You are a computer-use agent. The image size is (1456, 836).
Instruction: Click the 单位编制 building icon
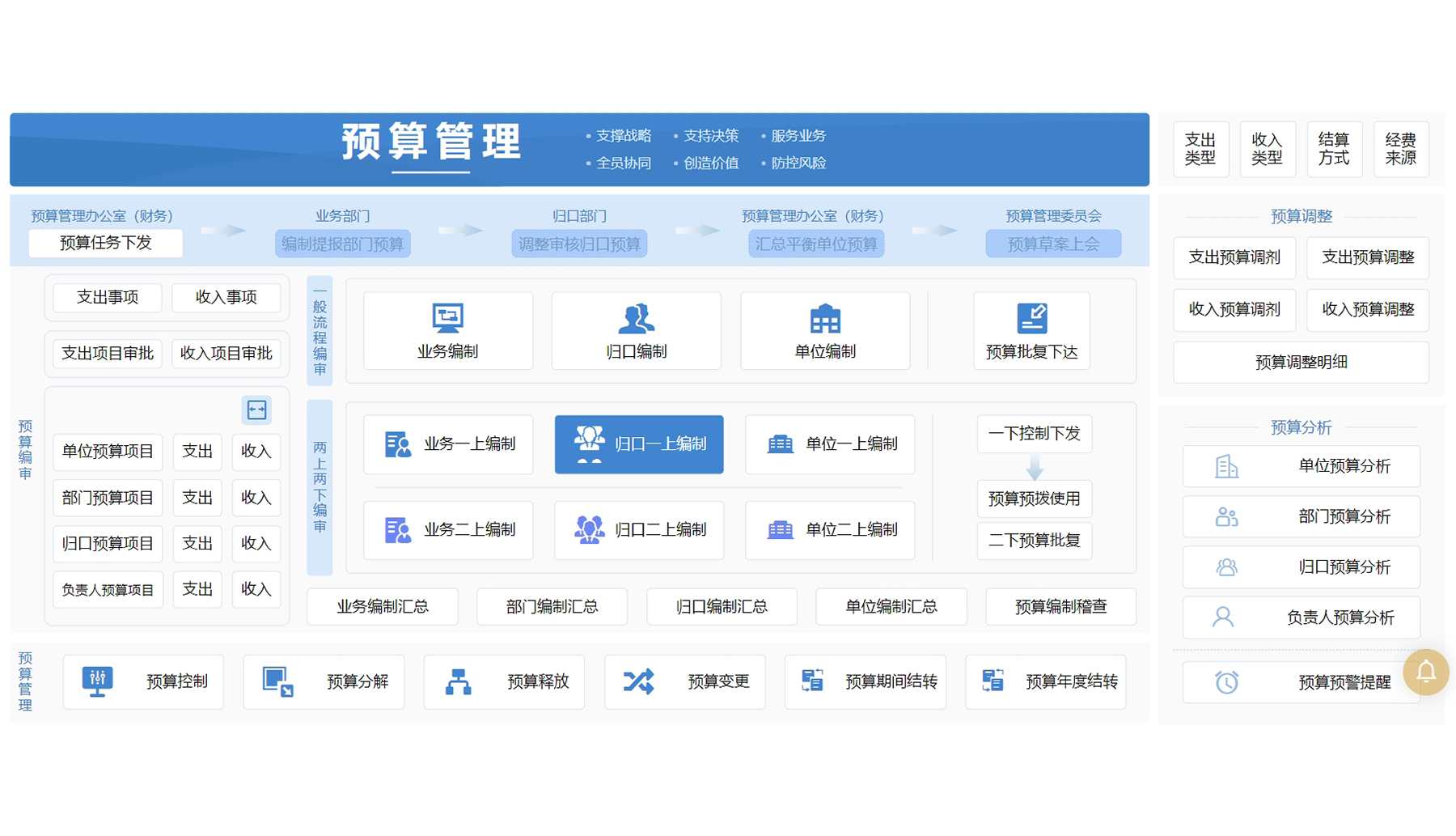[x=825, y=319]
